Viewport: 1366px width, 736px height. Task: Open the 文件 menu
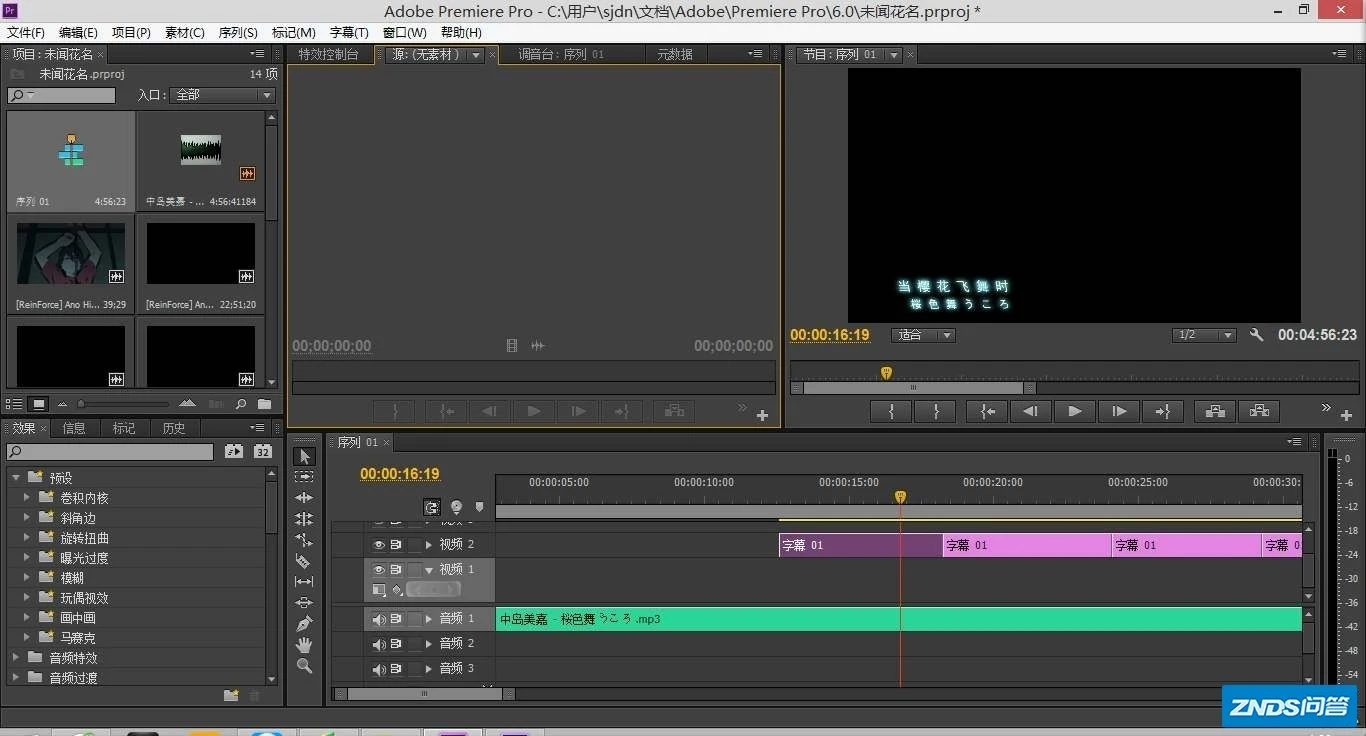click(25, 32)
